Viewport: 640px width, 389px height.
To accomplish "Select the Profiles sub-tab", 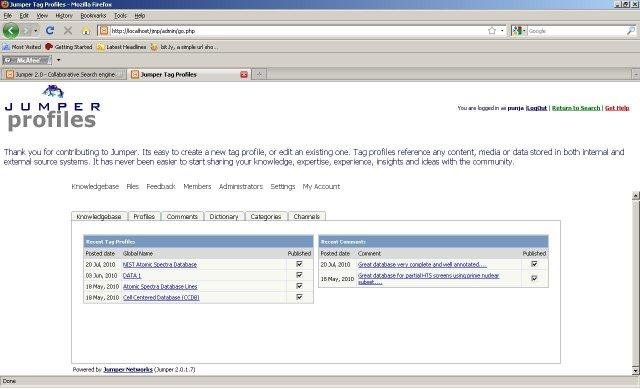I will pos(144,216).
